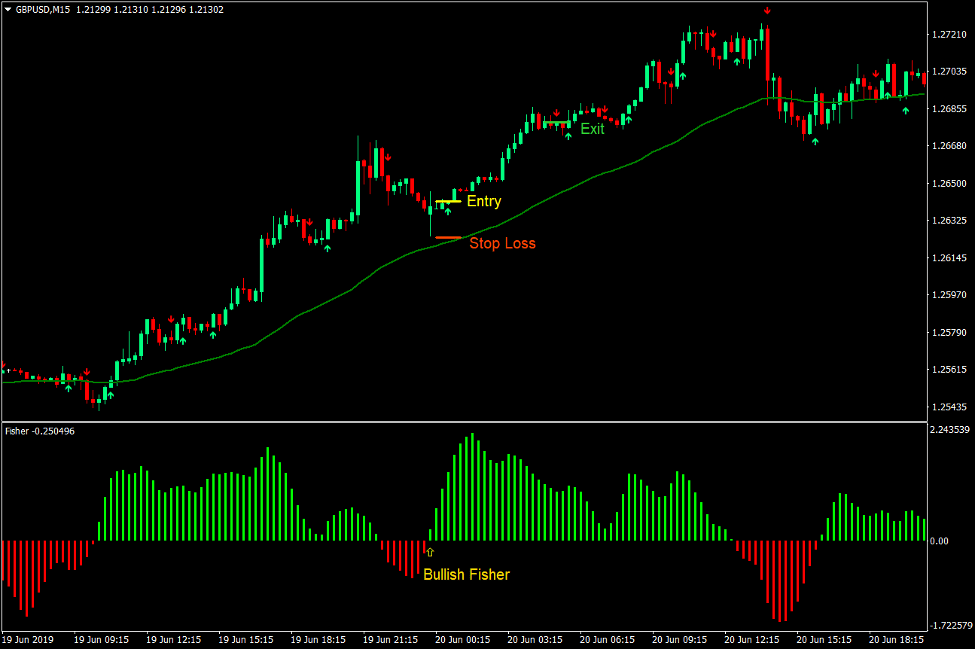Click the green up arrow below Entry line
The width and height of the screenshot is (977, 650).
click(448, 212)
